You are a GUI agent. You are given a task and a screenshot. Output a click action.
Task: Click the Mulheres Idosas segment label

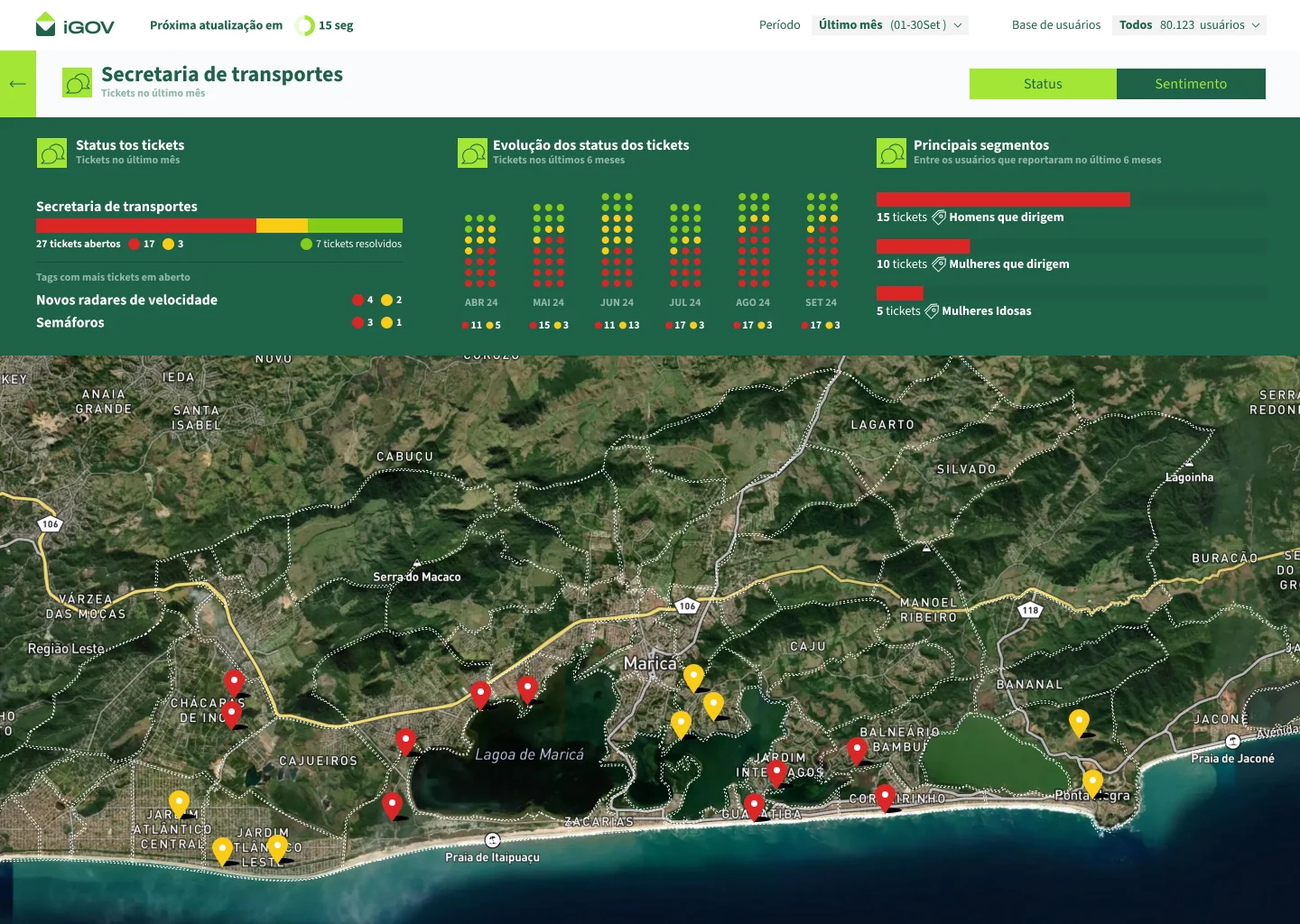(x=987, y=311)
